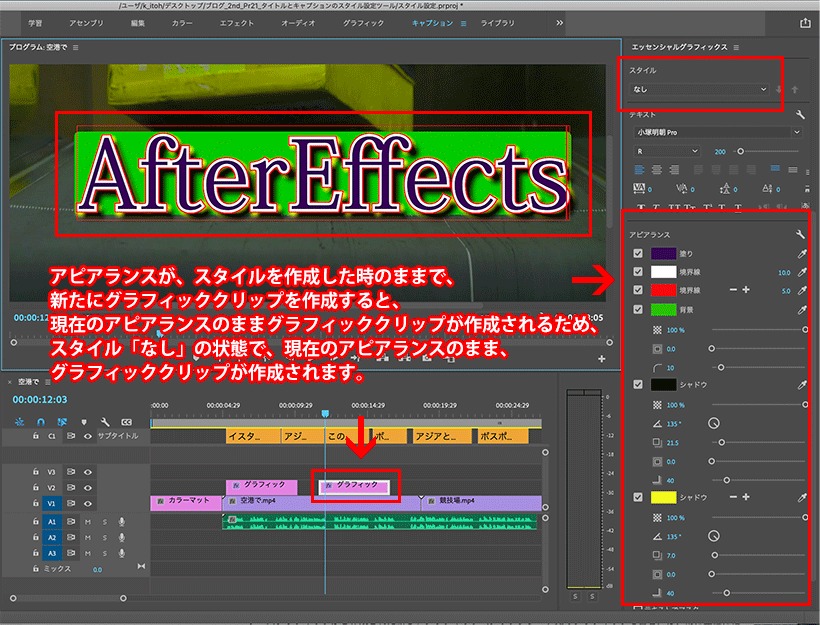The height and width of the screenshot is (625, 820).
Task: Lock the V1 video track
Action: pos(36,503)
